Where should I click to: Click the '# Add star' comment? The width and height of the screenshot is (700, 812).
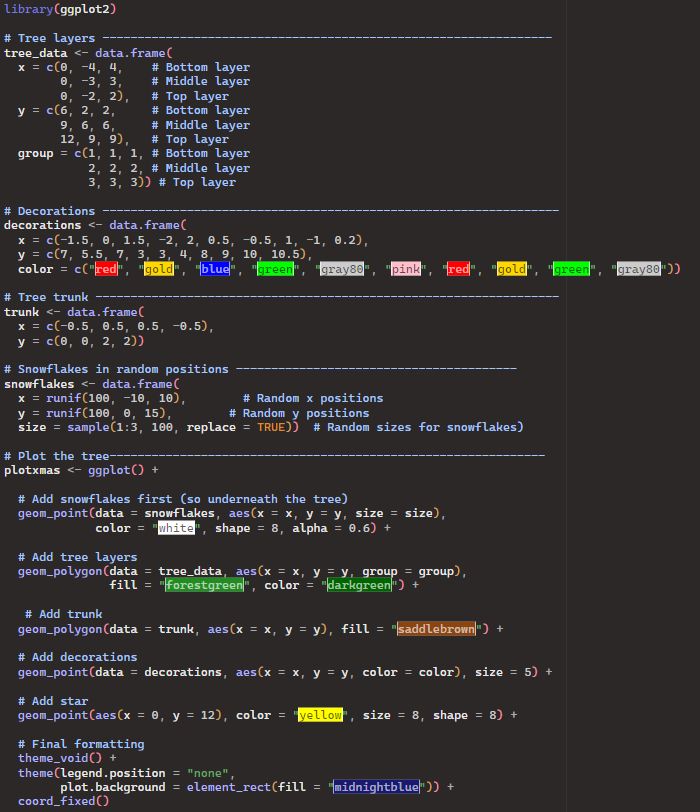(x=53, y=701)
